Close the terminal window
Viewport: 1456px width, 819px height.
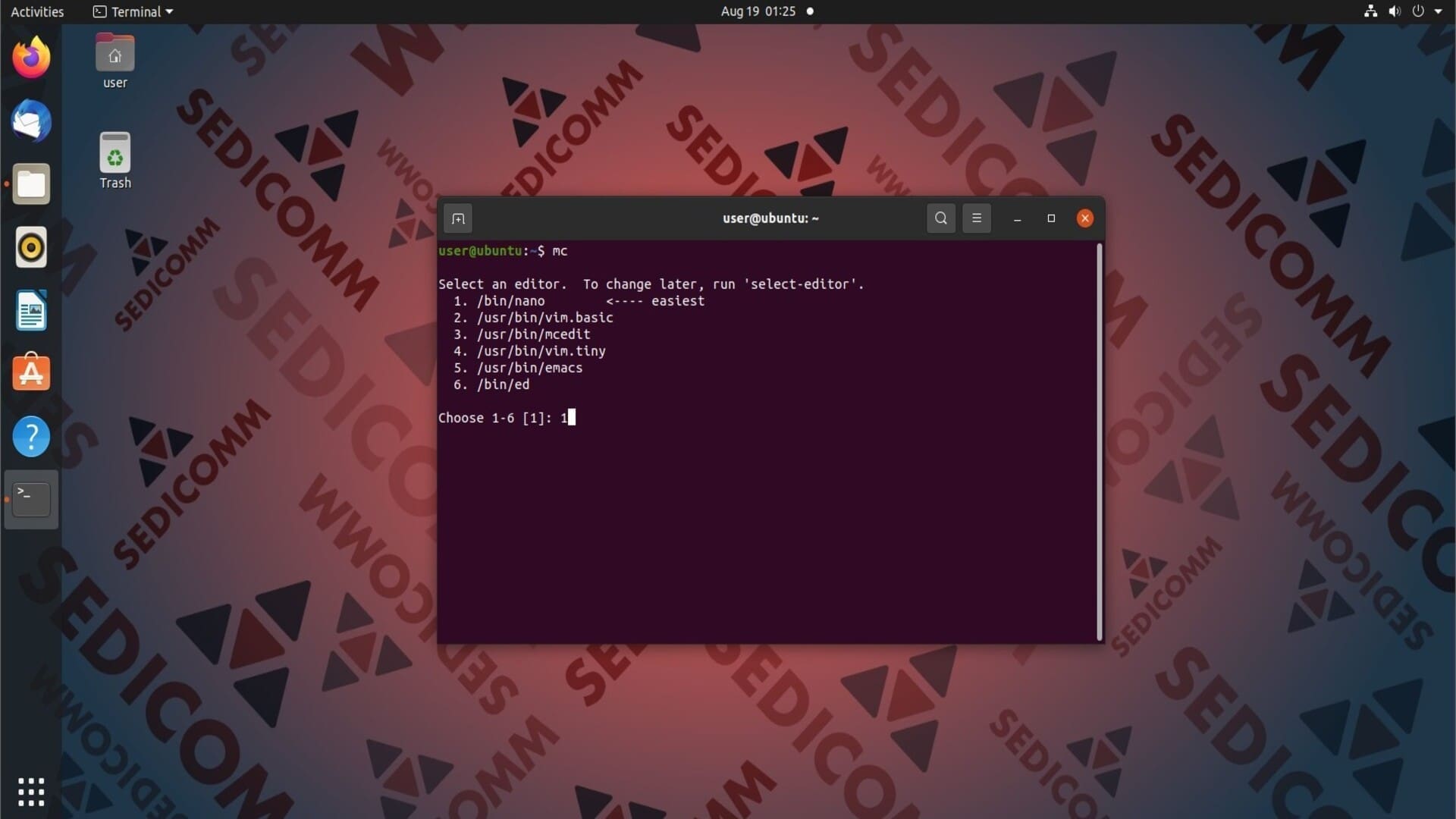tap(1085, 218)
